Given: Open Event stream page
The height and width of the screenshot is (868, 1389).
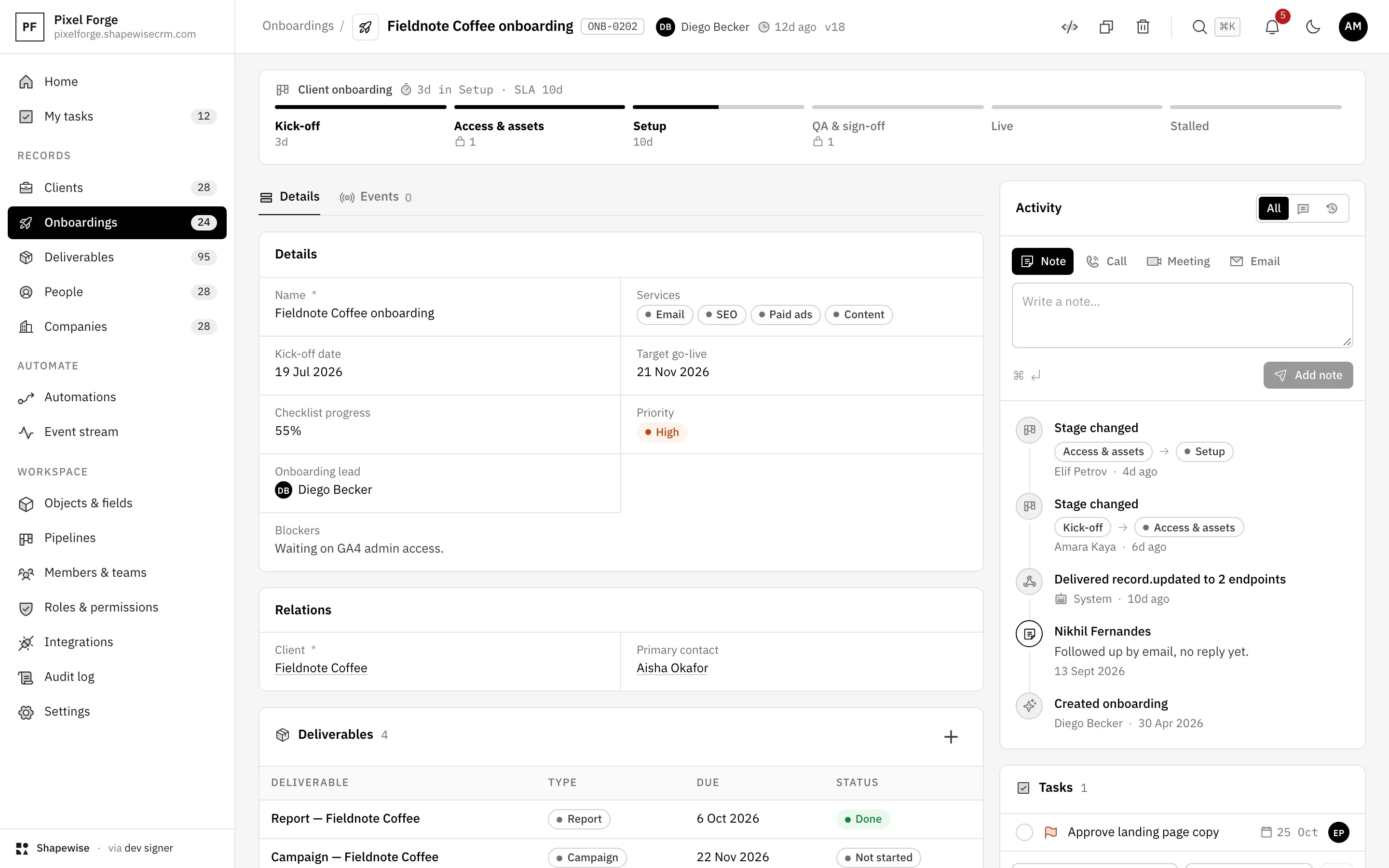Looking at the screenshot, I should pyautogui.click(x=117, y=432).
